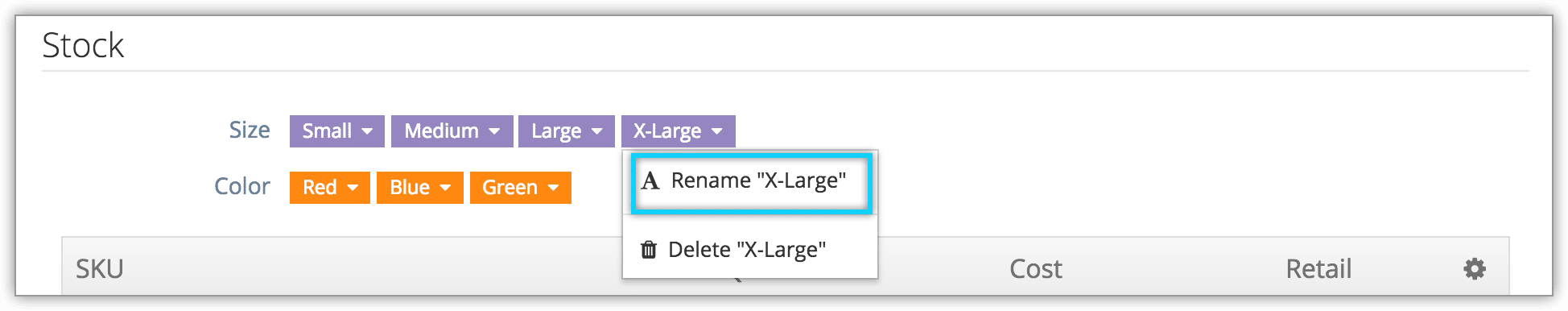Screen dimensions: 1568x311
Task: Collapse the X-Large dropdown caret
Action: click(x=716, y=131)
